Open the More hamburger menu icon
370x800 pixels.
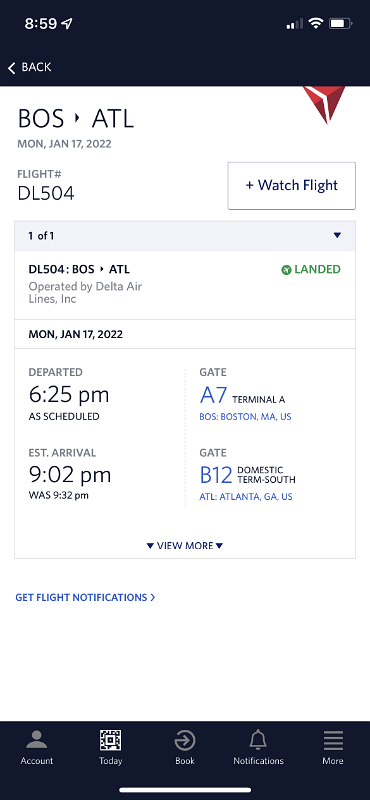click(x=333, y=740)
